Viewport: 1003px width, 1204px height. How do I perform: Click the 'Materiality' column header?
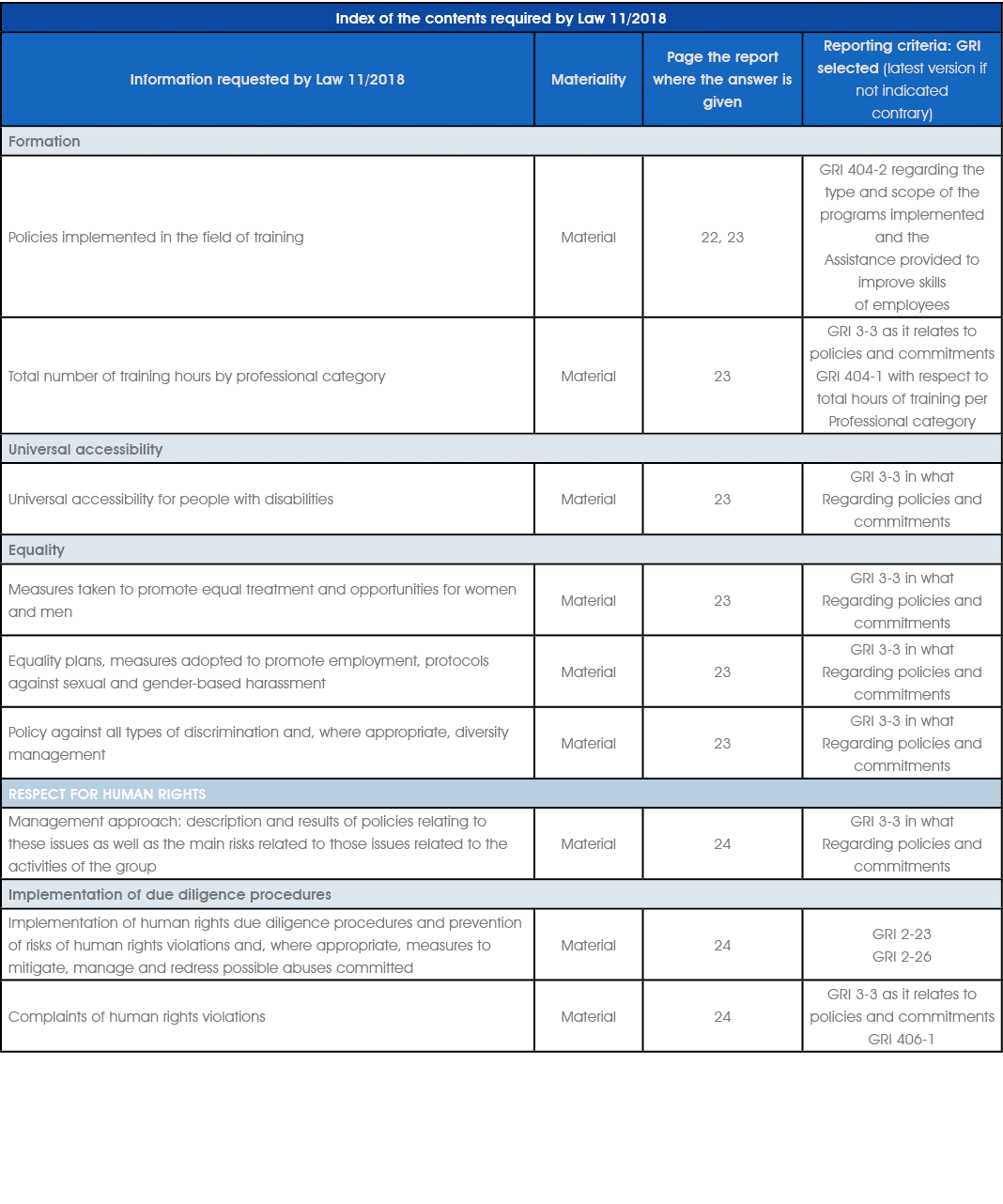(x=588, y=80)
